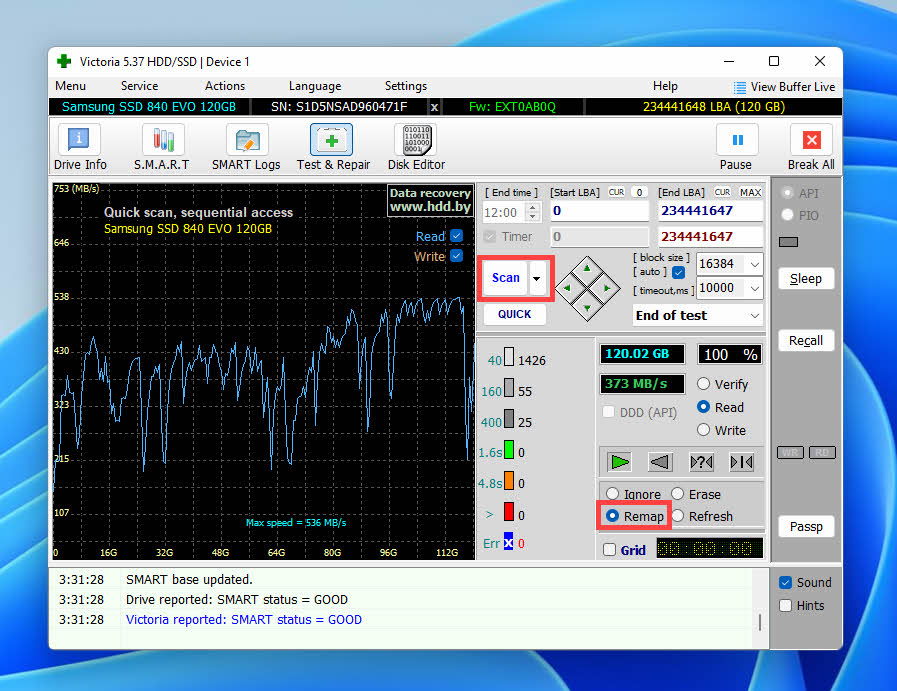Open the Settings menu
The height and width of the screenshot is (691, 897).
click(406, 86)
